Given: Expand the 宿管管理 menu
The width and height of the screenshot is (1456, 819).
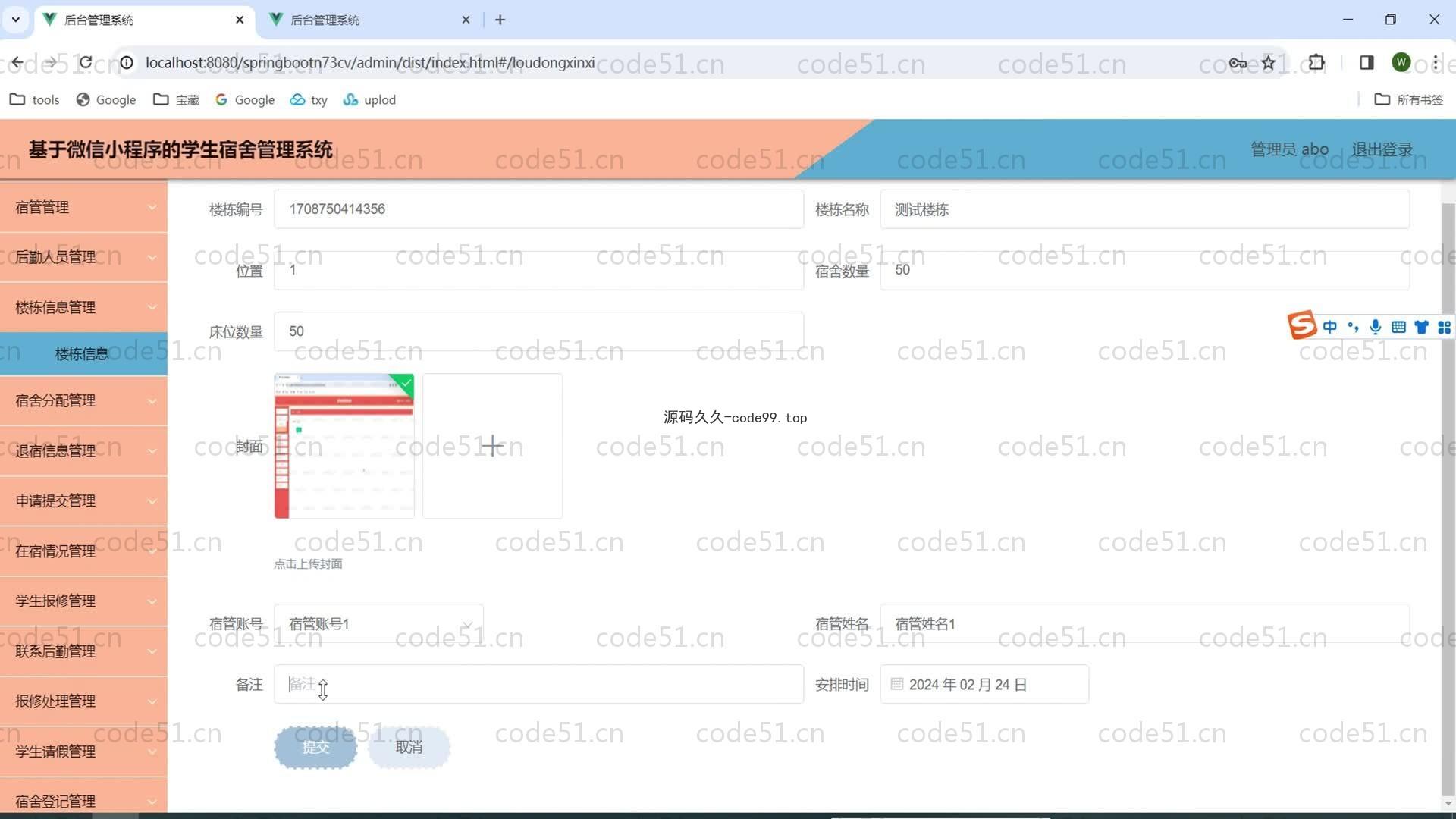Looking at the screenshot, I should click(83, 207).
